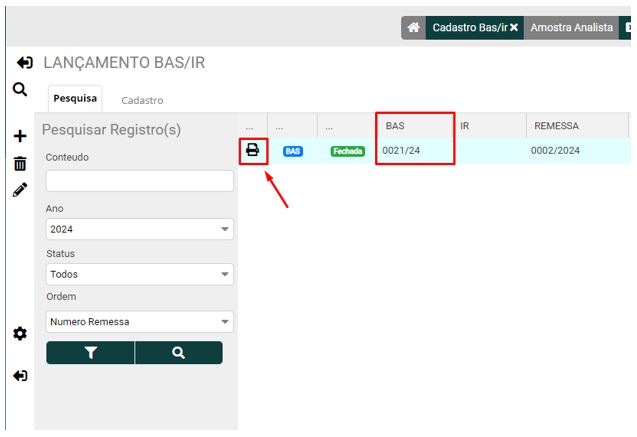Viewport: 637px width, 437px height.
Task: Open the Ano dropdown showing 2024
Action: click(139, 229)
